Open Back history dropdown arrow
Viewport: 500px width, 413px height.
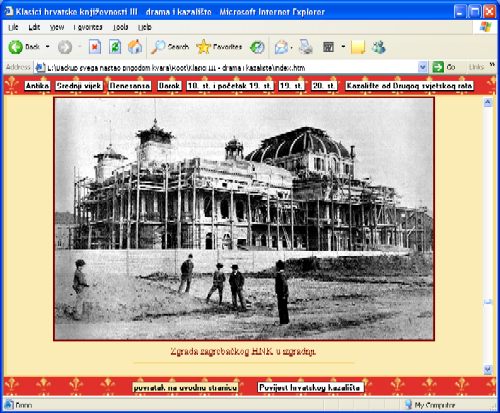pos(47,47)
